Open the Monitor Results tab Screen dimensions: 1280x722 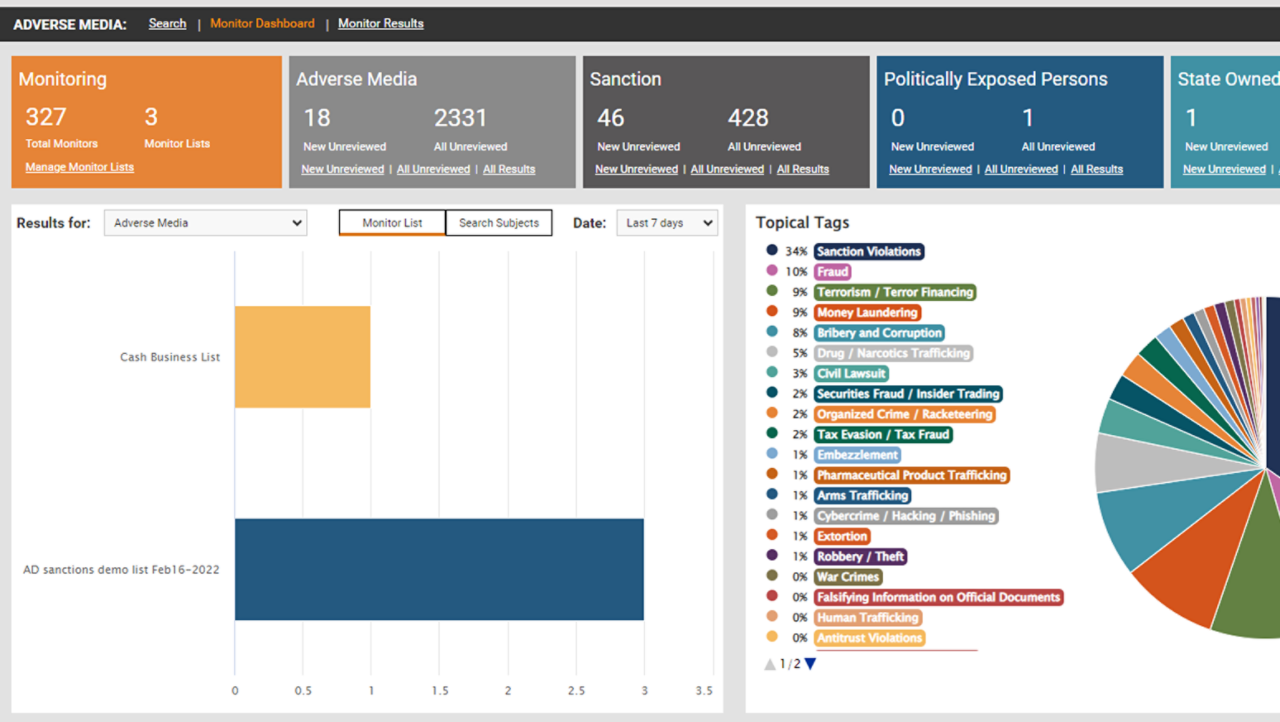click(x=380, y=23)
